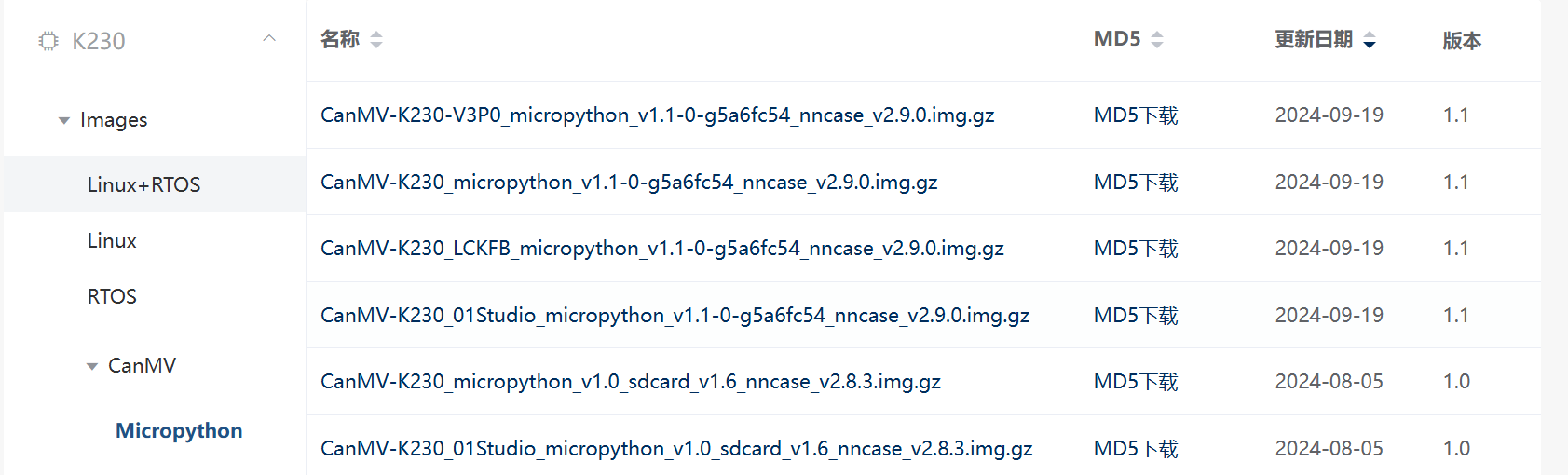Click the version column header
This screenshot has width=1568, height=475.
click(1461, 40)
